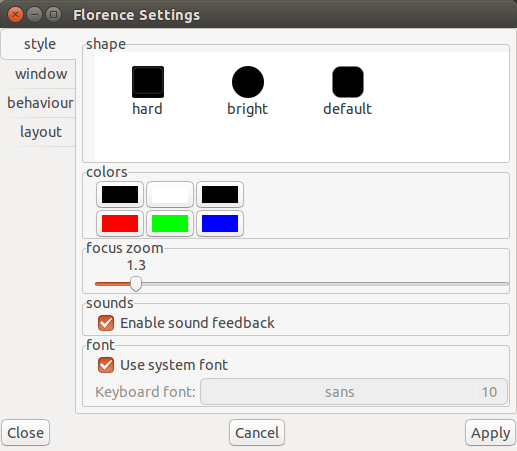
Task: Open the white color swatch
Action: coord(170,195)
